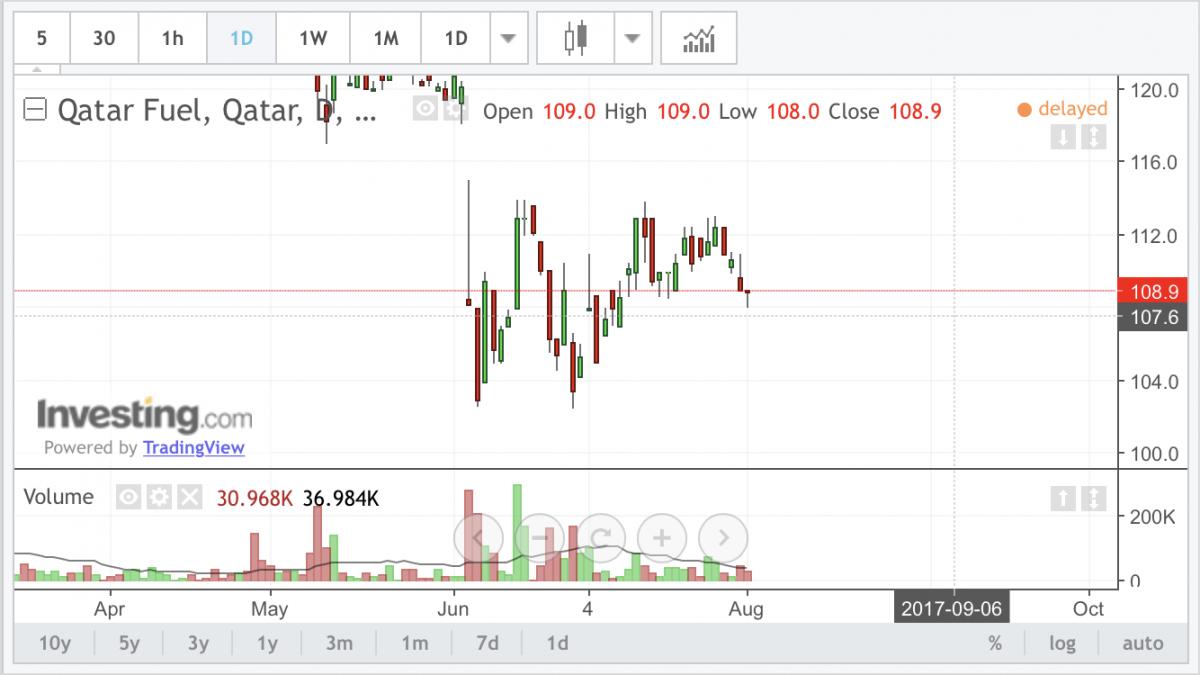Viewport: 1200px width, 675px height.
Task: Click the Aug time axis label
Action: (747, 608)
